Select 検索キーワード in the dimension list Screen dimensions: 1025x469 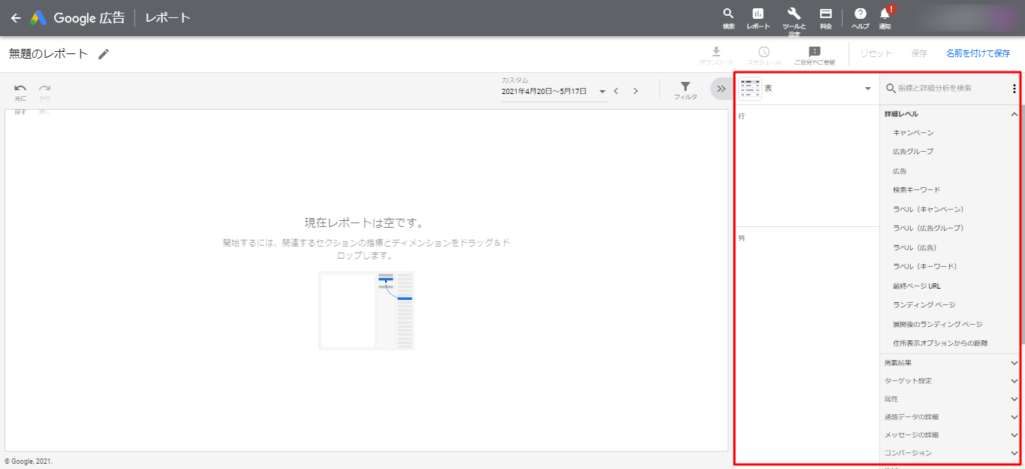[x=916, y=190]
